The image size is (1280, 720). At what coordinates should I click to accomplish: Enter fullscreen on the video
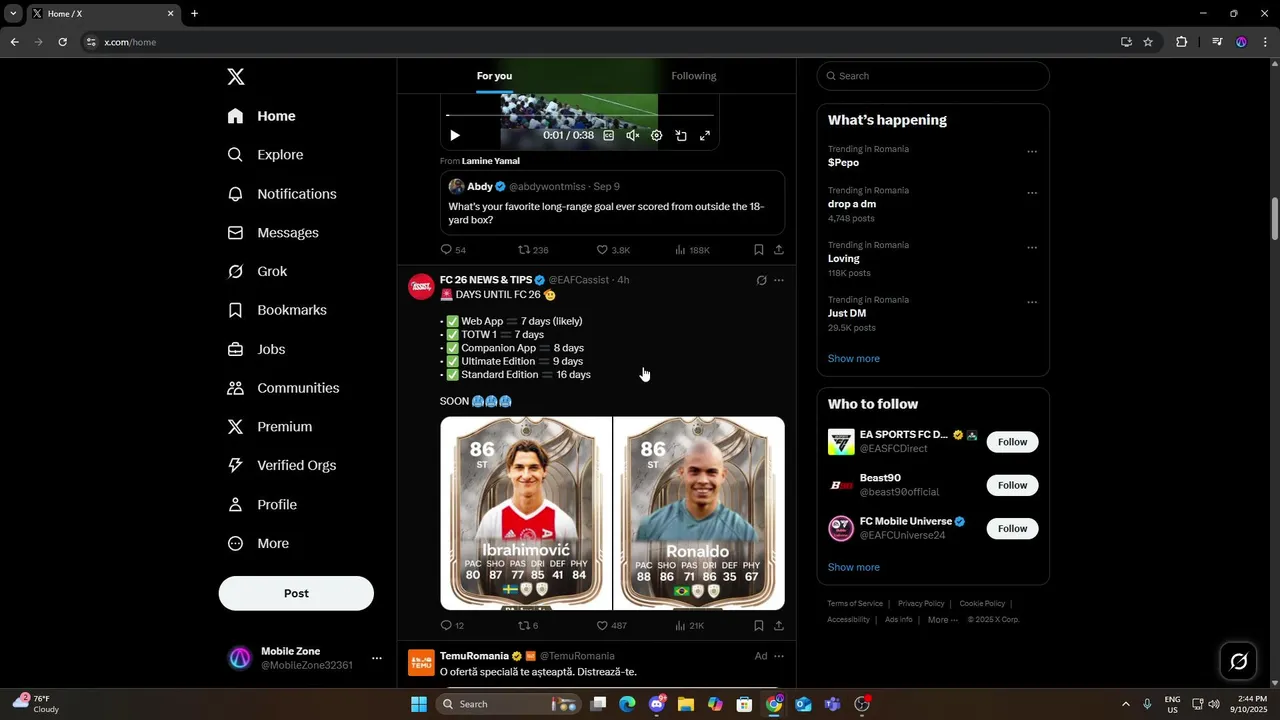pyautogui.click(x=705, y=135)
